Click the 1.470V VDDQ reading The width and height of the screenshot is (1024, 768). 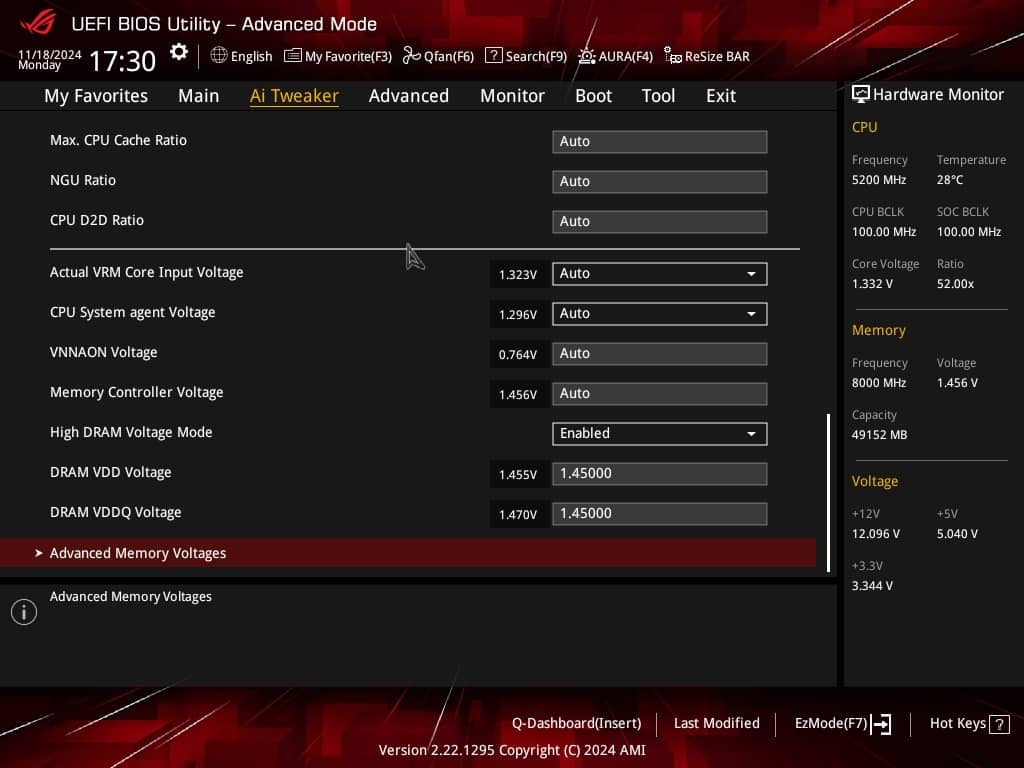click(518, 515)
